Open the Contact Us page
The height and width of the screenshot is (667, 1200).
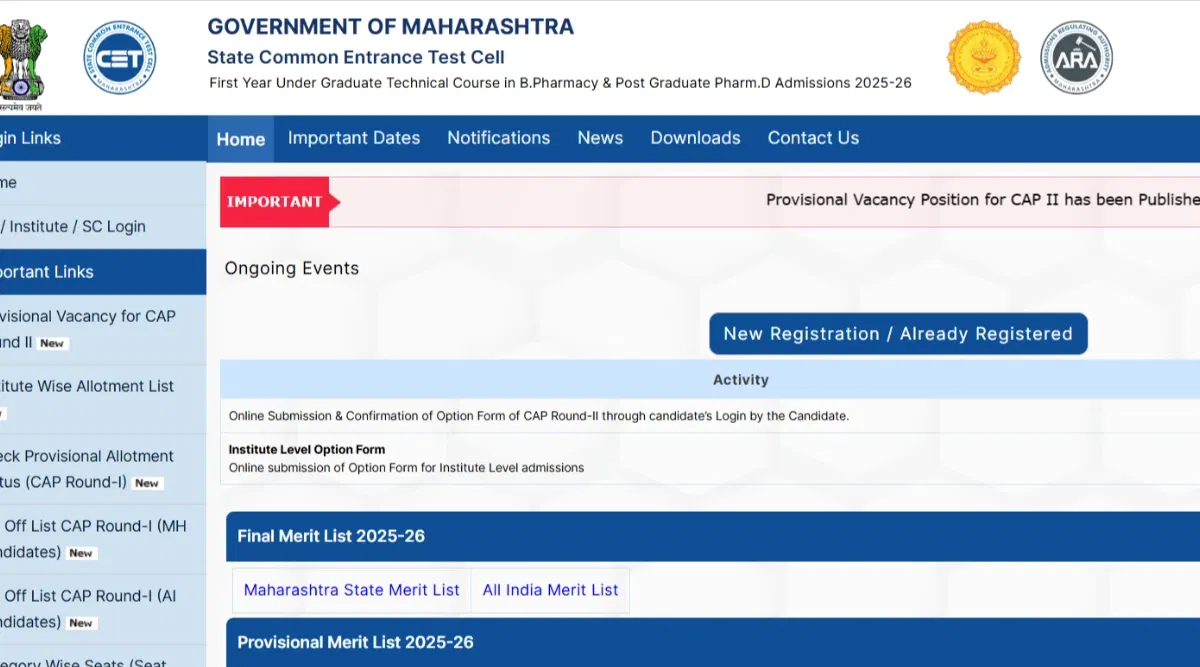[x=813, y=138]
